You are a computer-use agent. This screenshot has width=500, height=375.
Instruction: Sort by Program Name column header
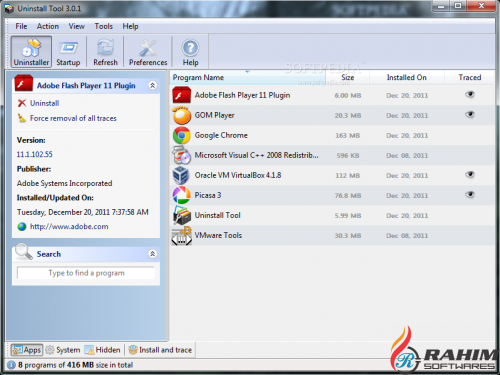(x=248, y=77)
